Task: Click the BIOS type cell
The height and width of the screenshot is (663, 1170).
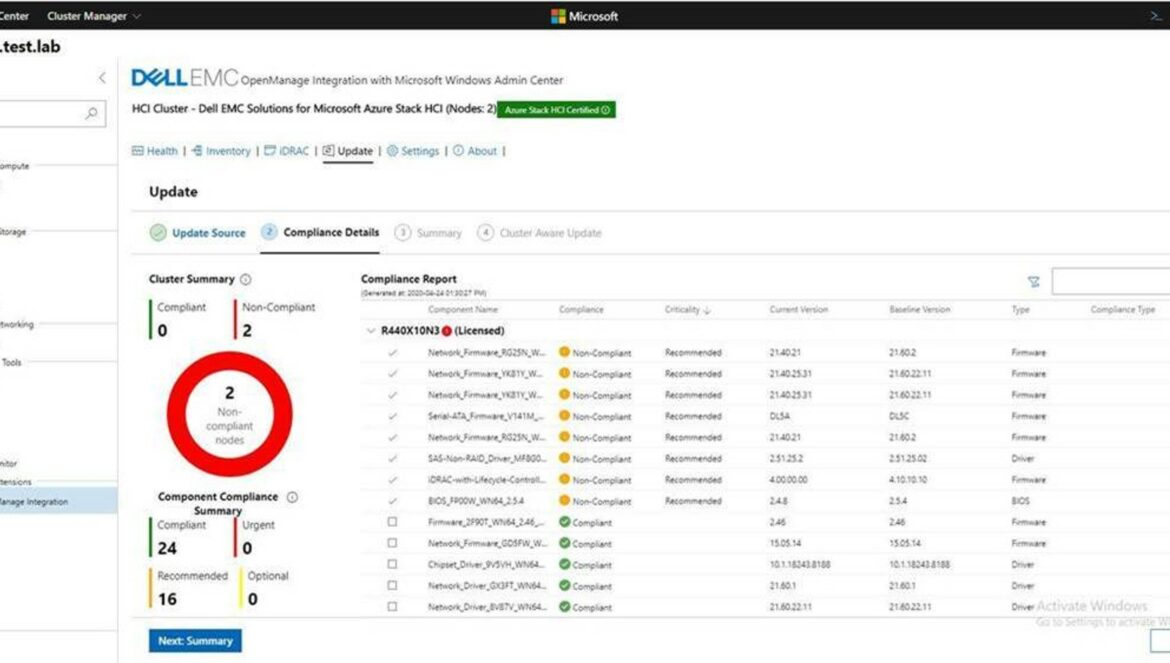Action: (1020, 501)
